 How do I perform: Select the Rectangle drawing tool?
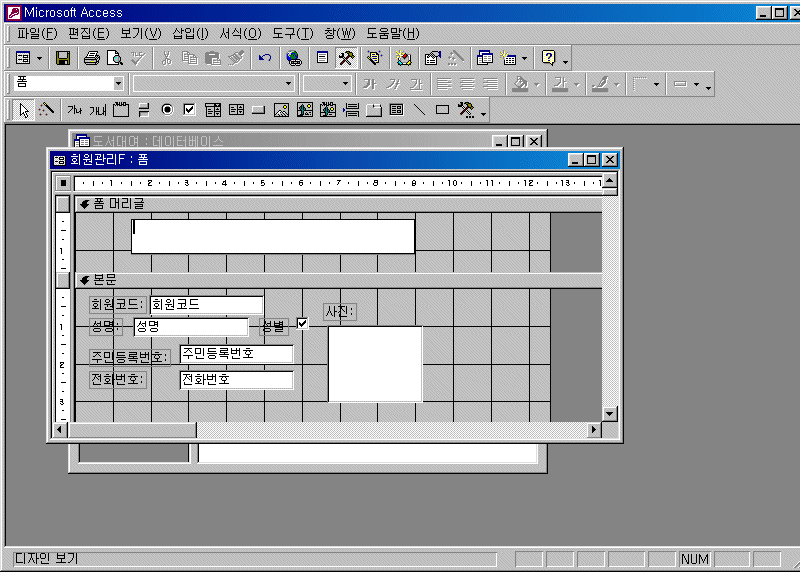(442, 110)
